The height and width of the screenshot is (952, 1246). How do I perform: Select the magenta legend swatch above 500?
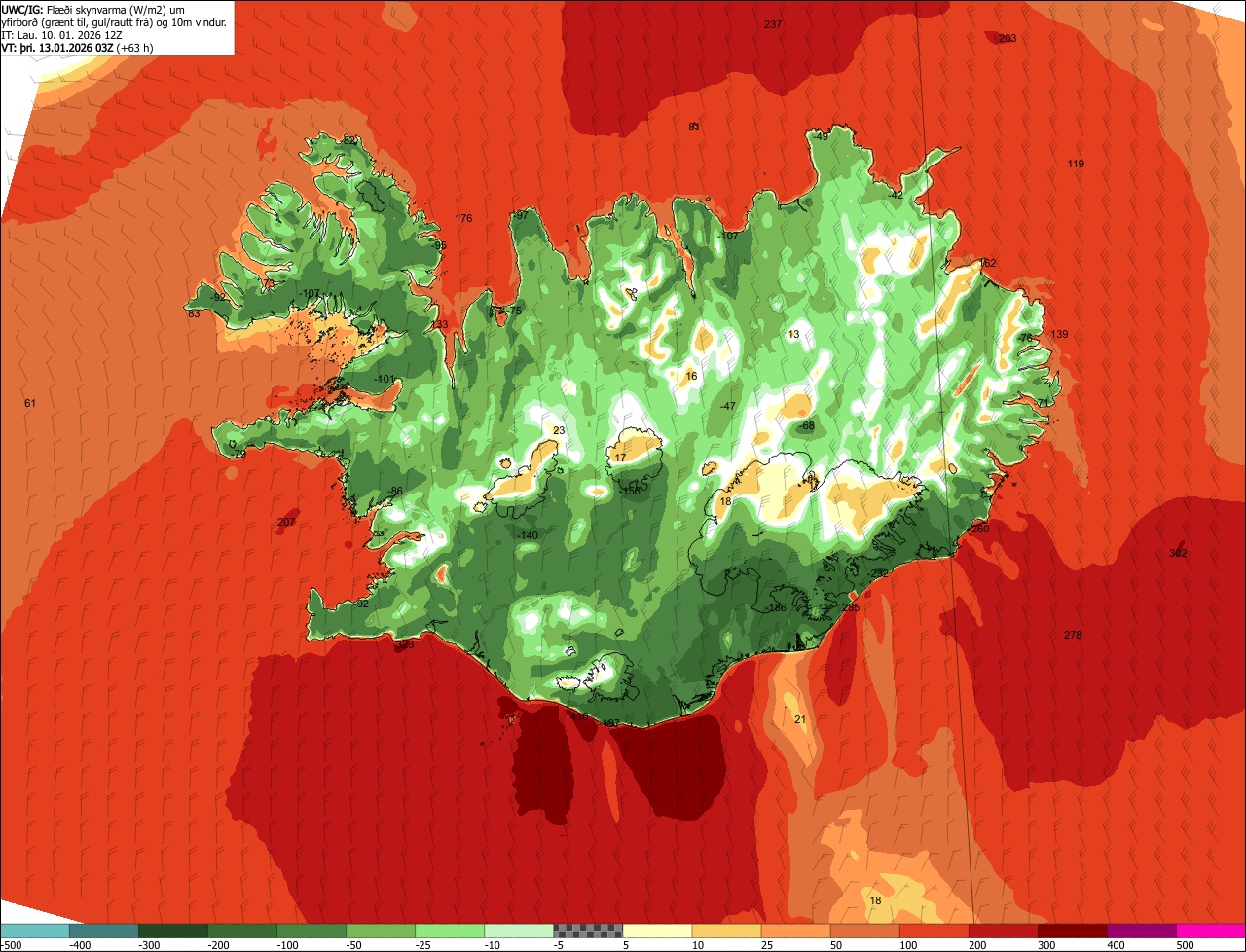(x=1211, y=931)
